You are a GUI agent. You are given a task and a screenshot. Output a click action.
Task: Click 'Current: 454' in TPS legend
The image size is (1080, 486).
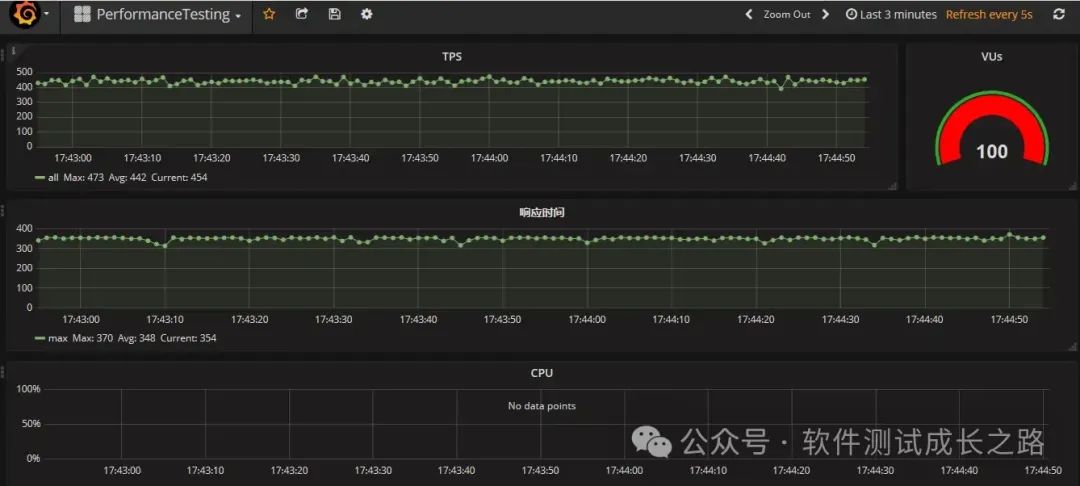179,178
